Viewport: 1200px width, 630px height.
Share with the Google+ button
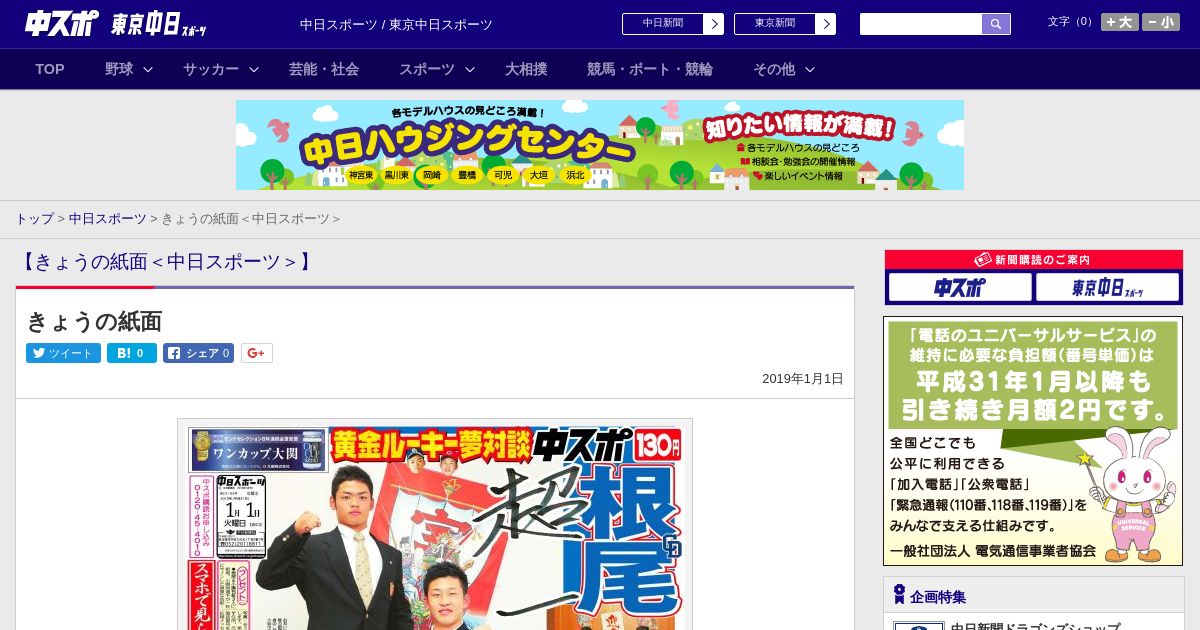tap(257, 353)
